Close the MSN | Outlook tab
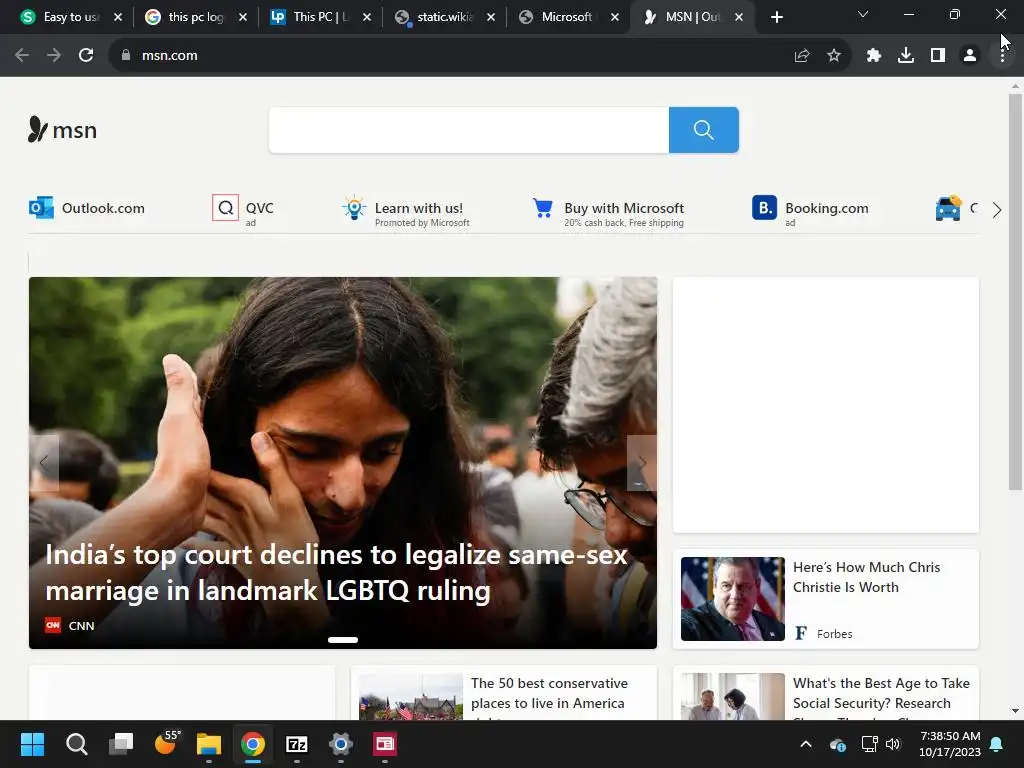The image size is (1024, 768). point(739,17)
